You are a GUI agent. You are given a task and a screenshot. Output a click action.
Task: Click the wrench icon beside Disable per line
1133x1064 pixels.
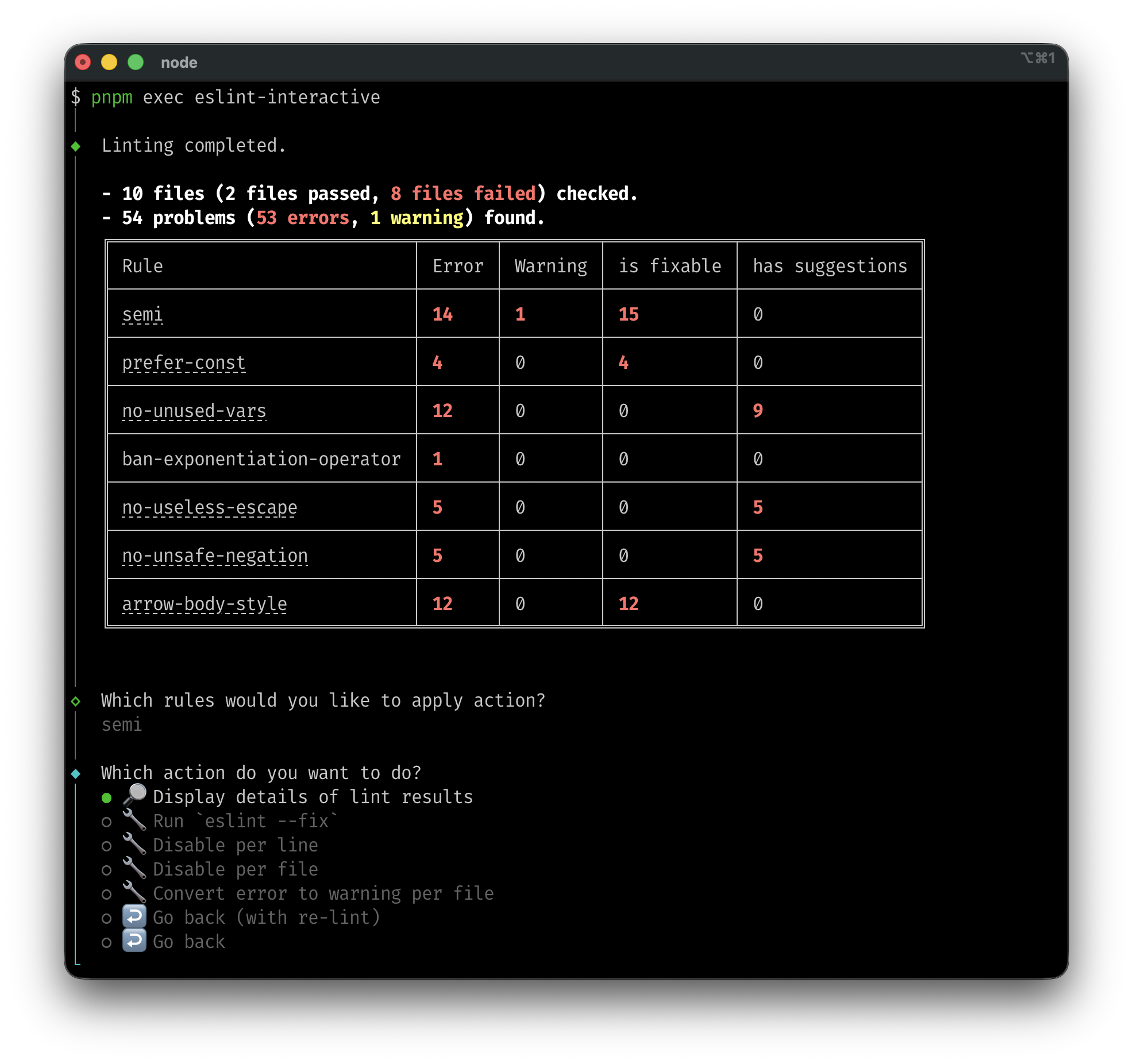click(x=134, y=845)
